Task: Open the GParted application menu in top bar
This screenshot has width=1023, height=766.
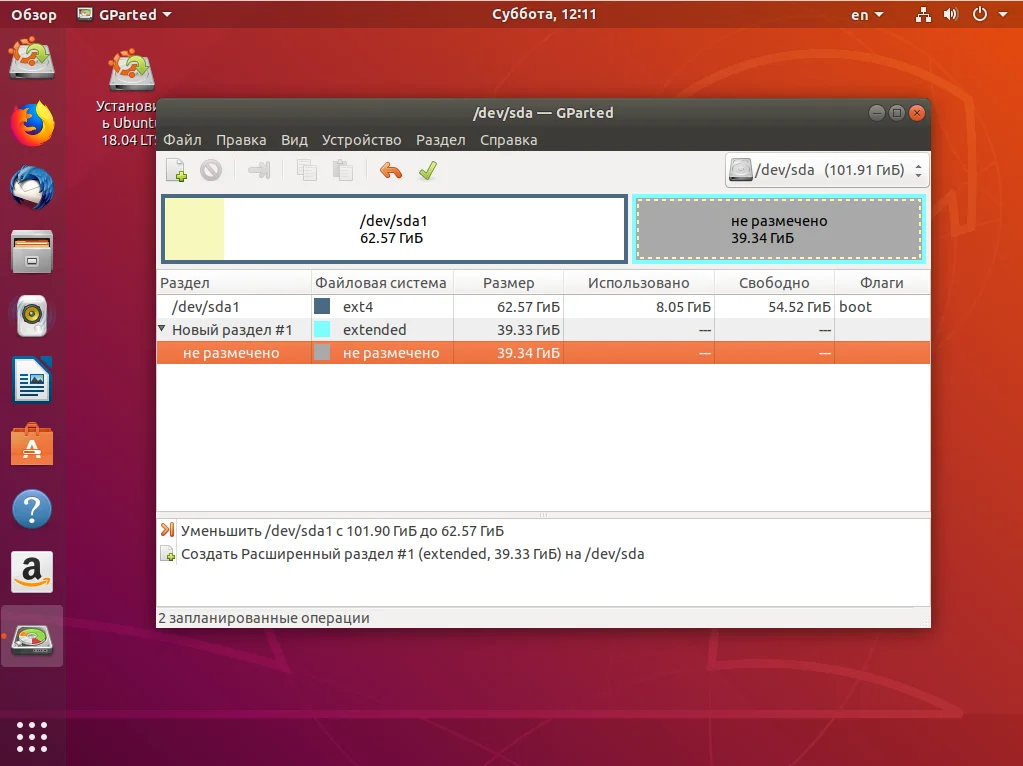Action: coord(125,14)
